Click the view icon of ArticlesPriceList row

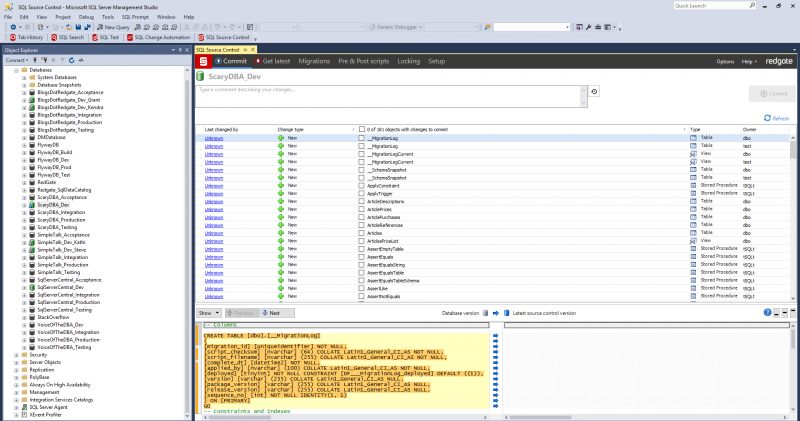[693, 241]
